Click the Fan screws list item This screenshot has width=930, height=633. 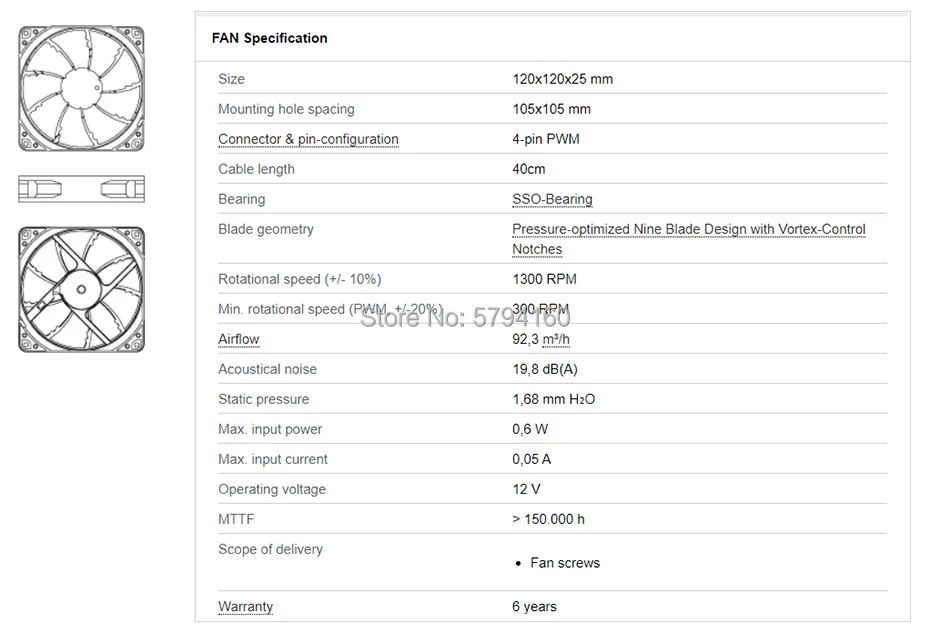coord(565,563)
